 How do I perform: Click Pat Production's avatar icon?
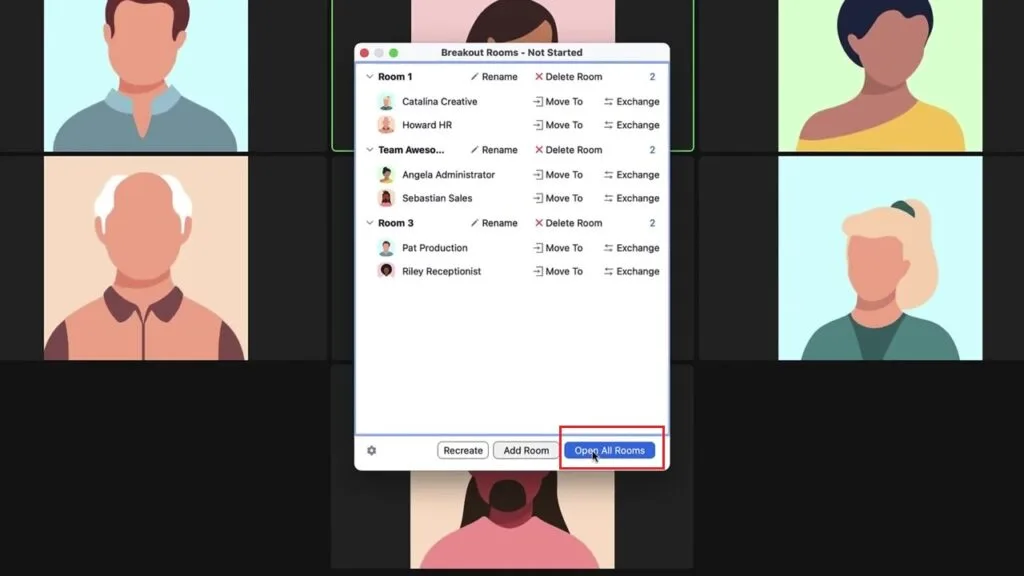(x=386, y=248)
